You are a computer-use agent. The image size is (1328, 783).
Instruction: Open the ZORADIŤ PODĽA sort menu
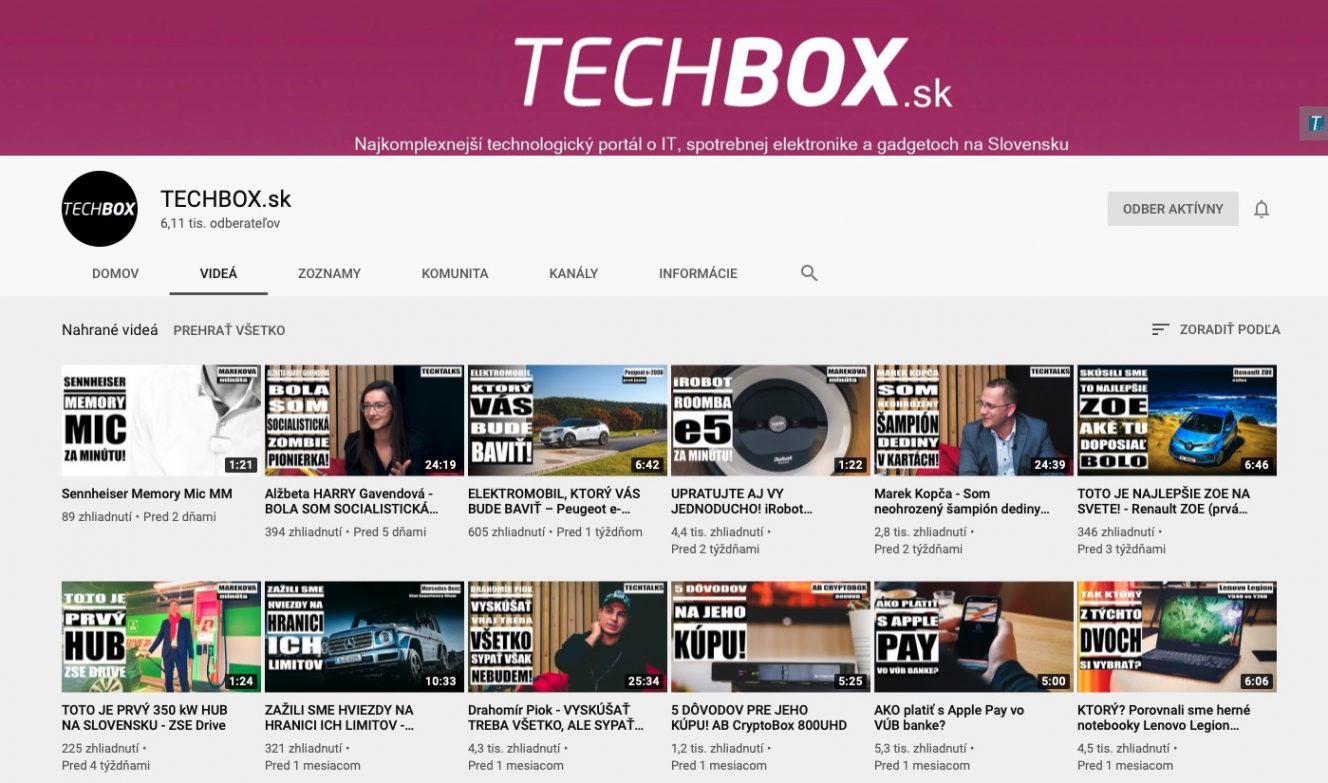1216,329
